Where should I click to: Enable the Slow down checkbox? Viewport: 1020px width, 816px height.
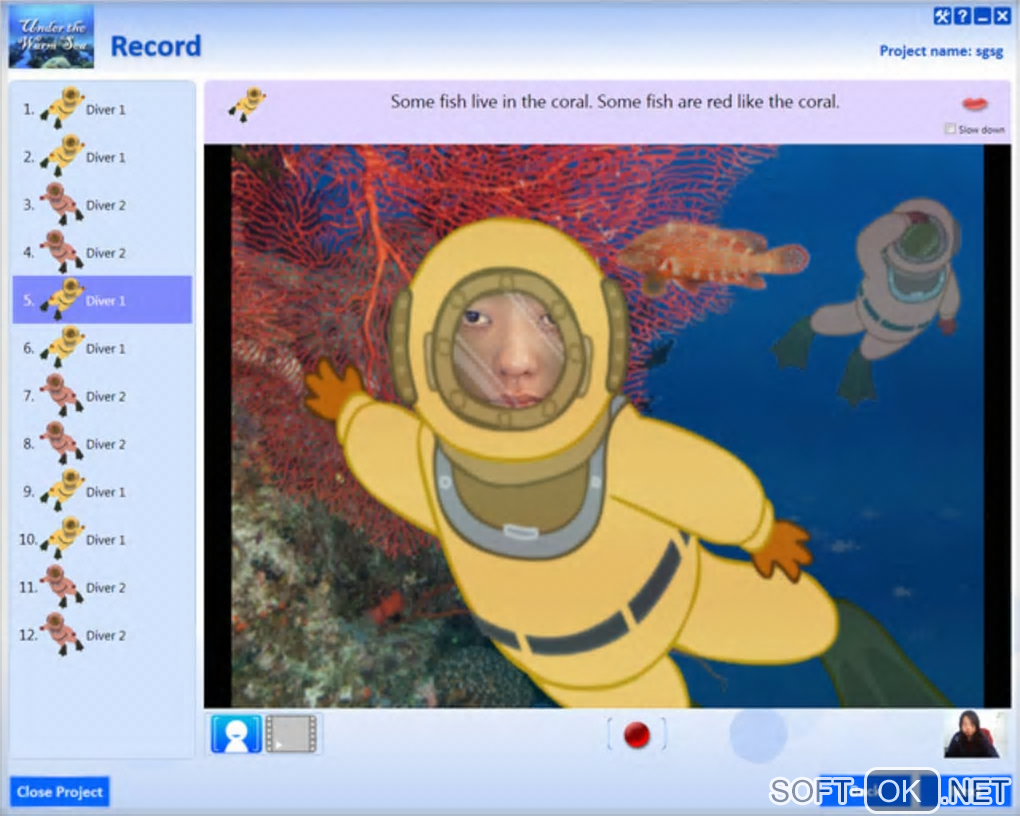949,129
